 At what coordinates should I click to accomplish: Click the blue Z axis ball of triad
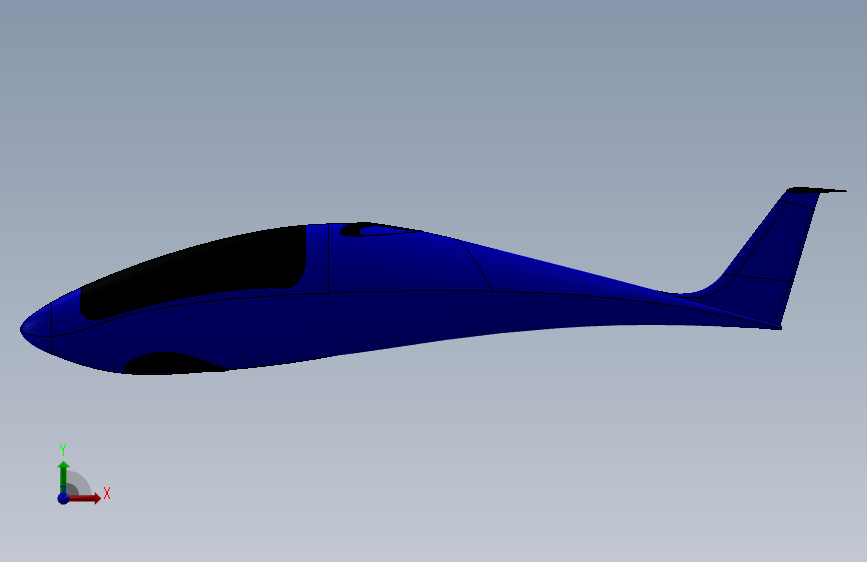click(x=63, y=498)
